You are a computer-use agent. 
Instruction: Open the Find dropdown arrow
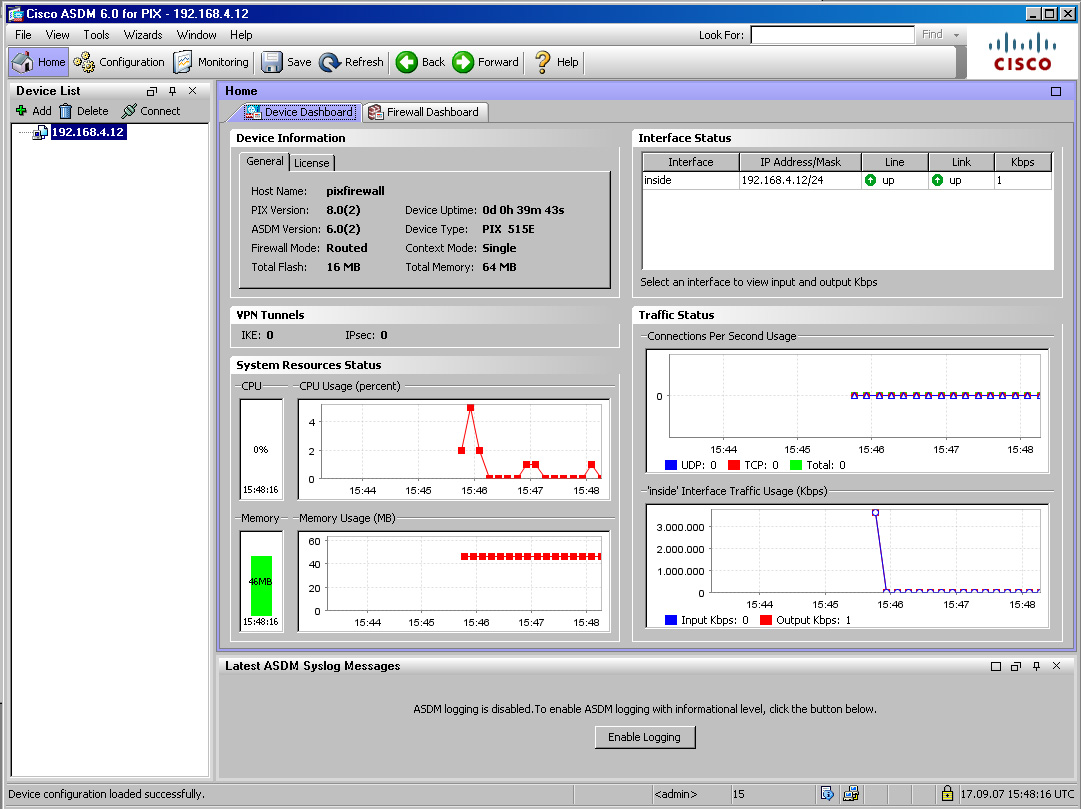click(x=957, y=35)
